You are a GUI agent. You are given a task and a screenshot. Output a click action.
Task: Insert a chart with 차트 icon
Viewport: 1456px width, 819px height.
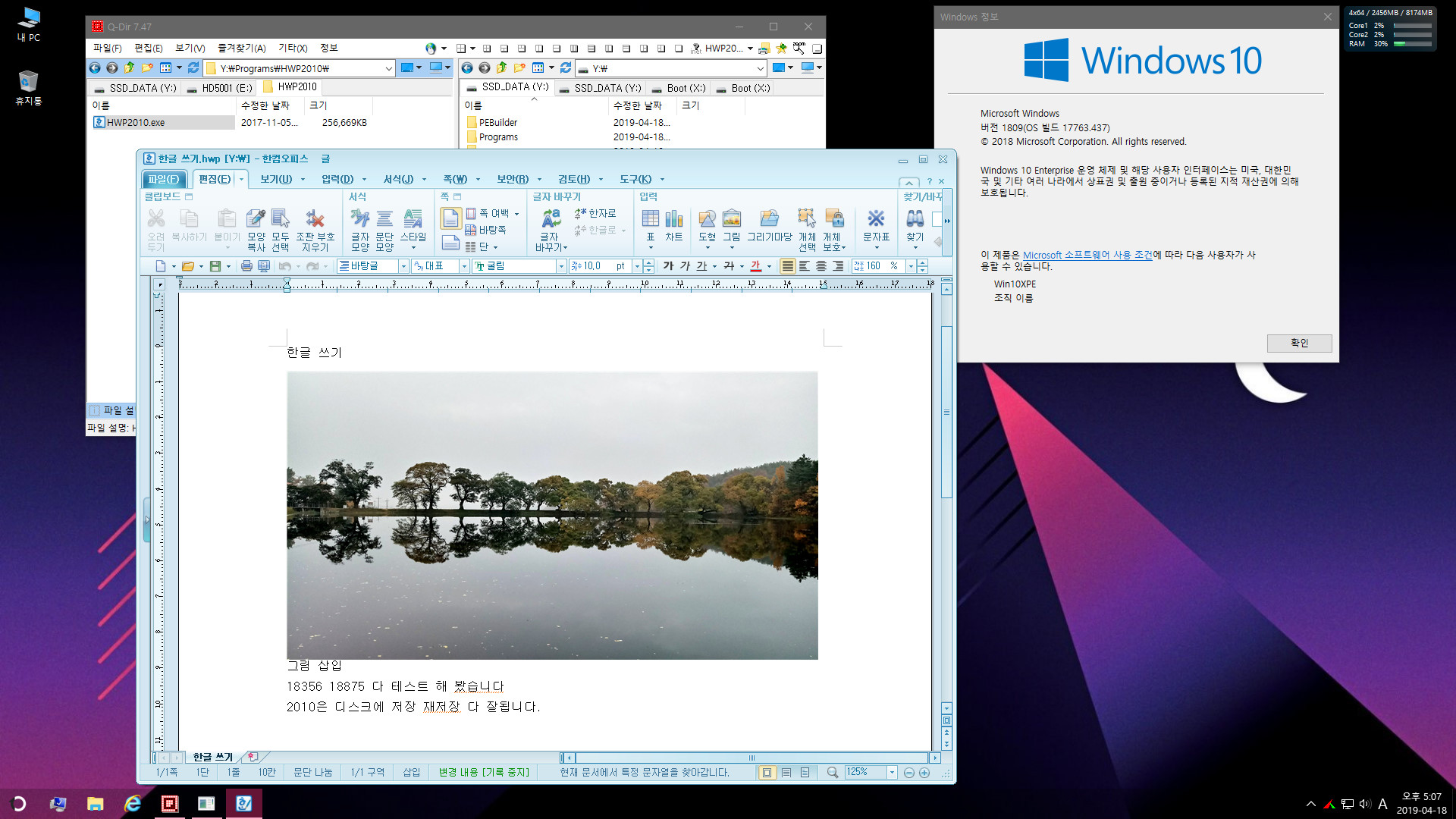click(x=674, y=226)
